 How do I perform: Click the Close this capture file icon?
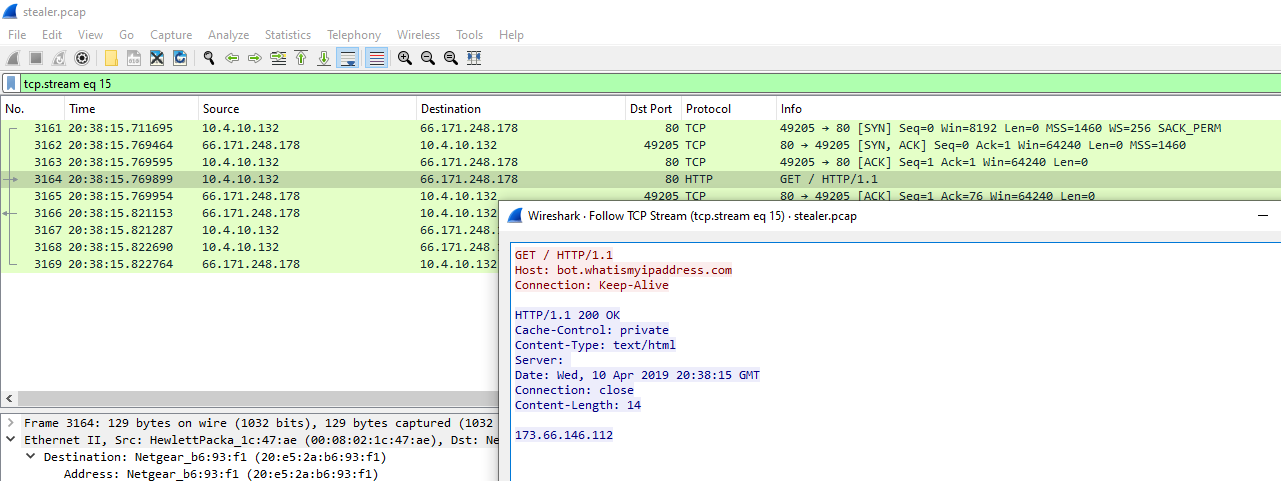pos(157,58)
